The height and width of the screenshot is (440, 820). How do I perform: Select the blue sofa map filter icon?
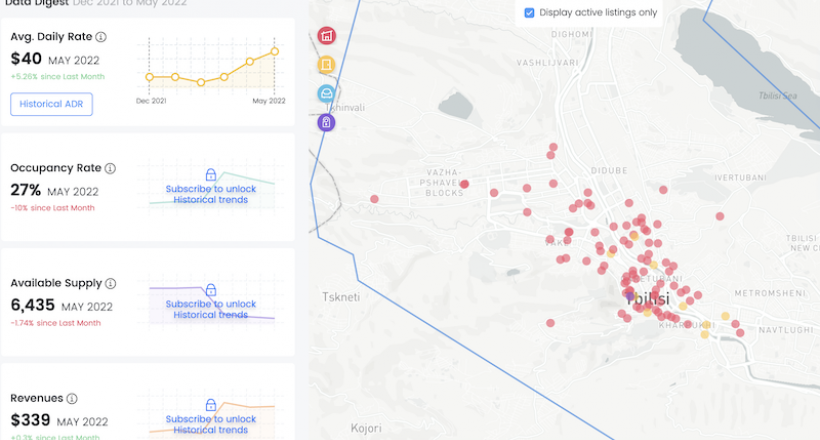(326, 93)
